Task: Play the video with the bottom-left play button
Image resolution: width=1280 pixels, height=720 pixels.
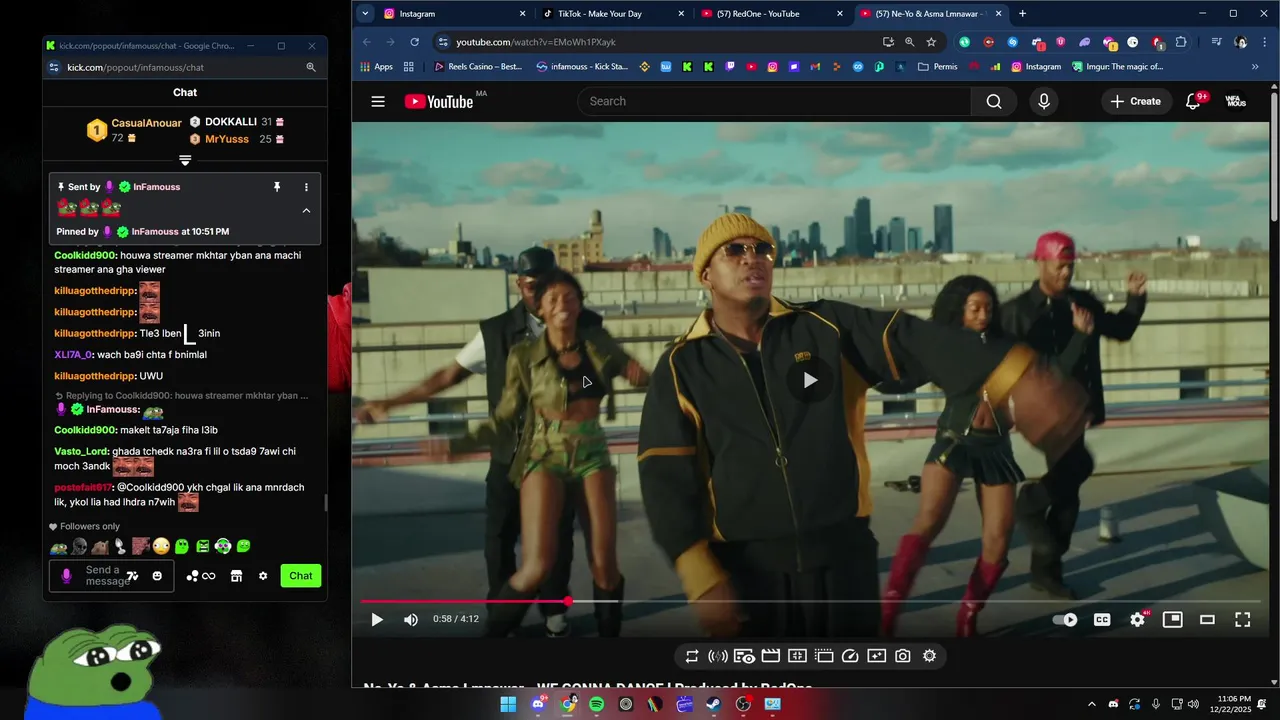Action: click(x=377, y=619)
